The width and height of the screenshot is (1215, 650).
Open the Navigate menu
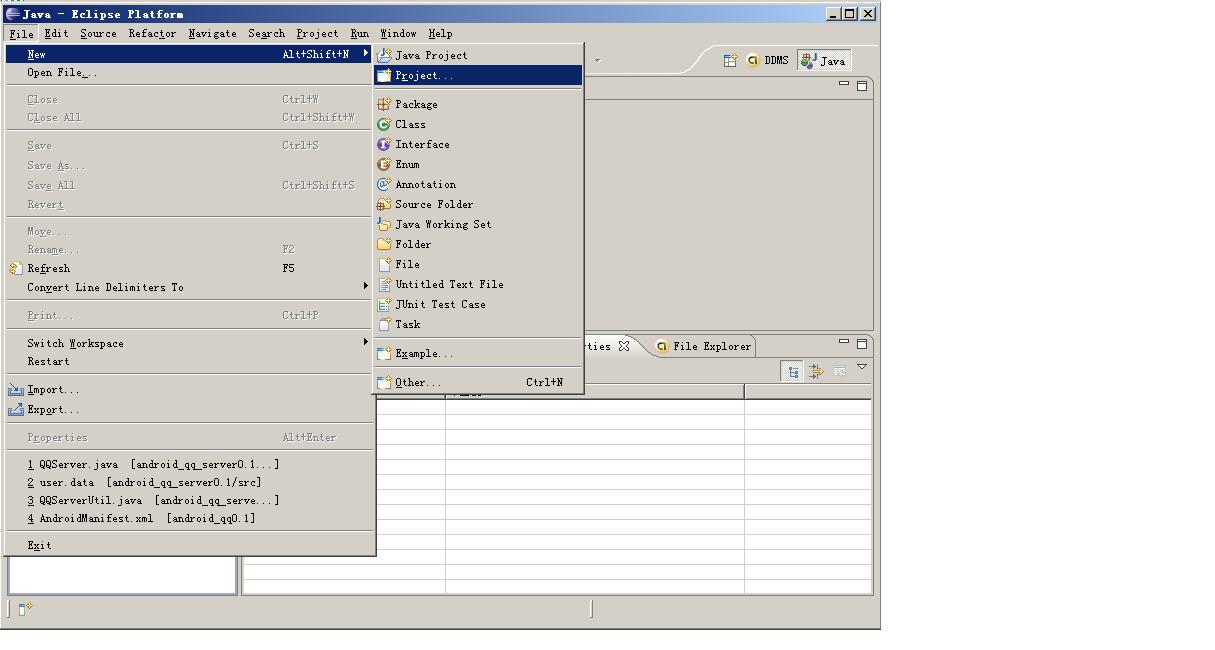click(x=212, y=33)
